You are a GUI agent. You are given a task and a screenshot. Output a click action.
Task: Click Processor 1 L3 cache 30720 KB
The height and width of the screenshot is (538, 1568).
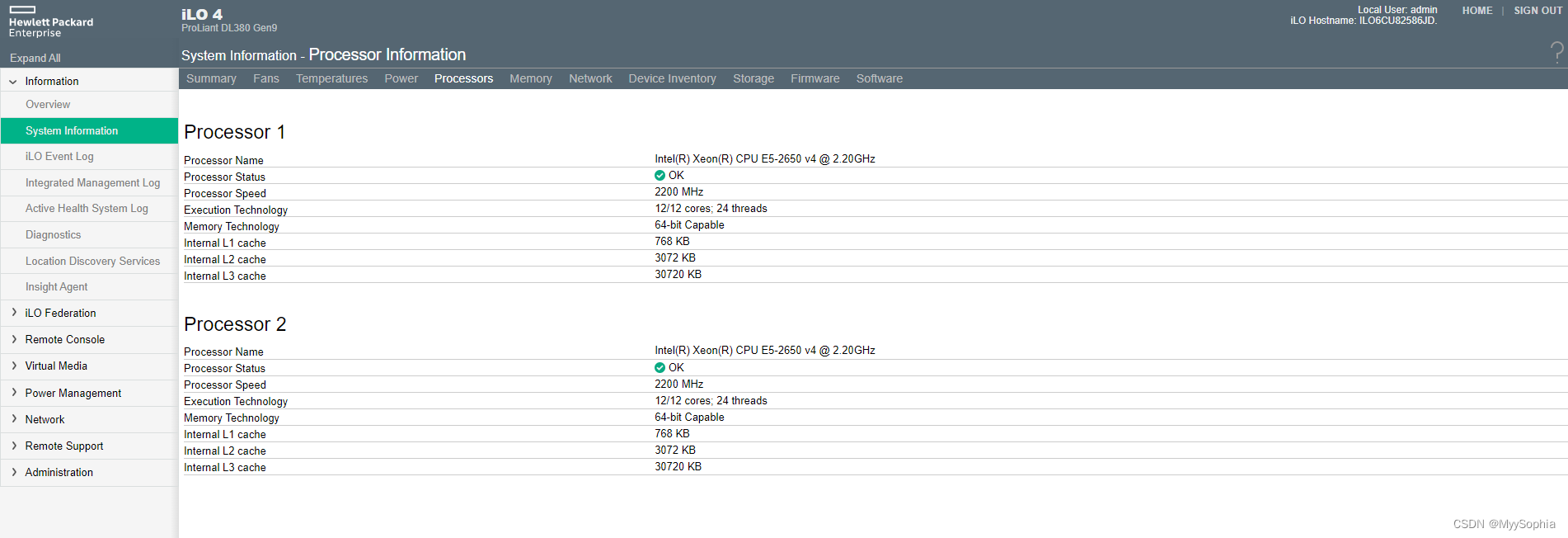[678, 275]
